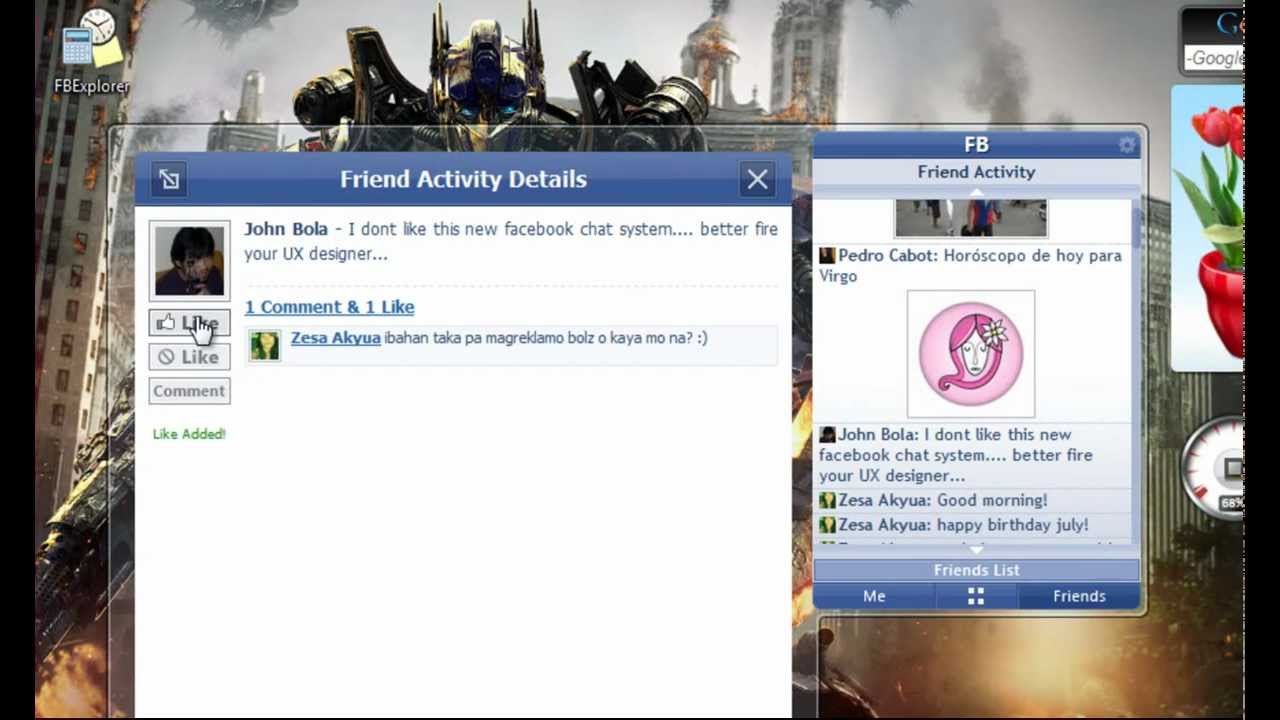Open the FB gadget settings gear
1280x720 pixels.
[x=1127, y=145]
